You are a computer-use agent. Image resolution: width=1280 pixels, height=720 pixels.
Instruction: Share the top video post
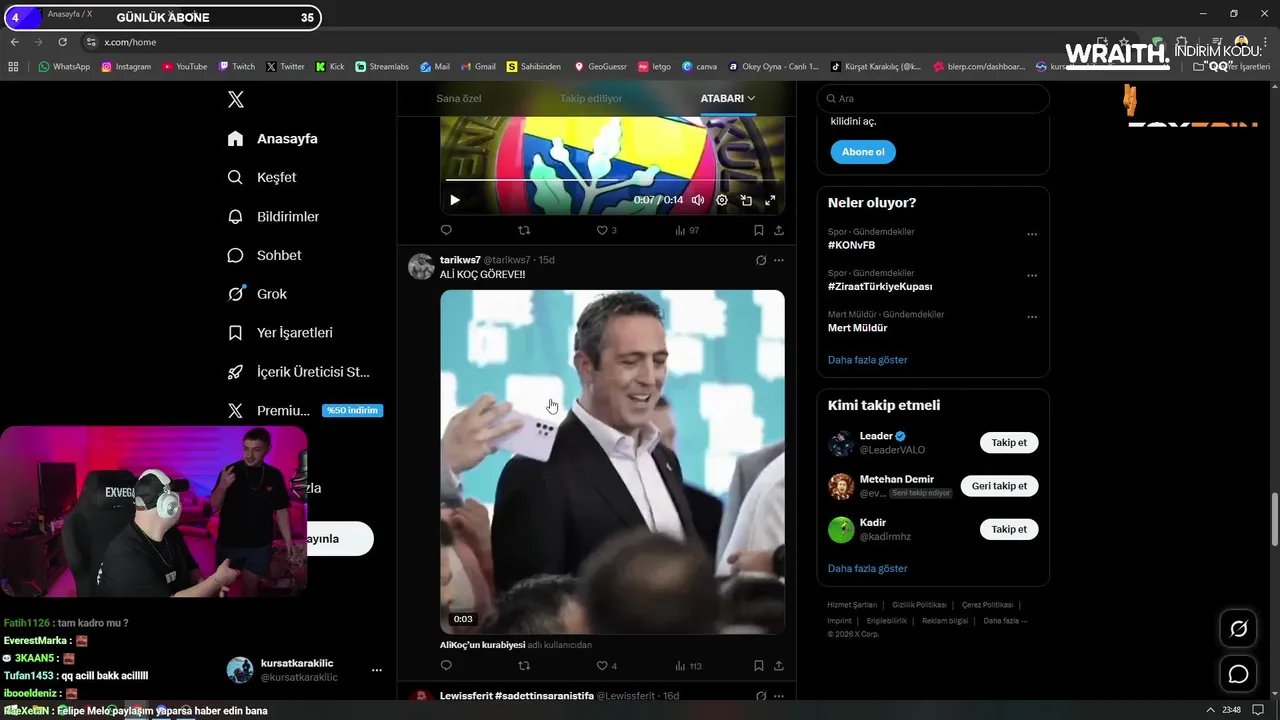(x=779, y=230)
